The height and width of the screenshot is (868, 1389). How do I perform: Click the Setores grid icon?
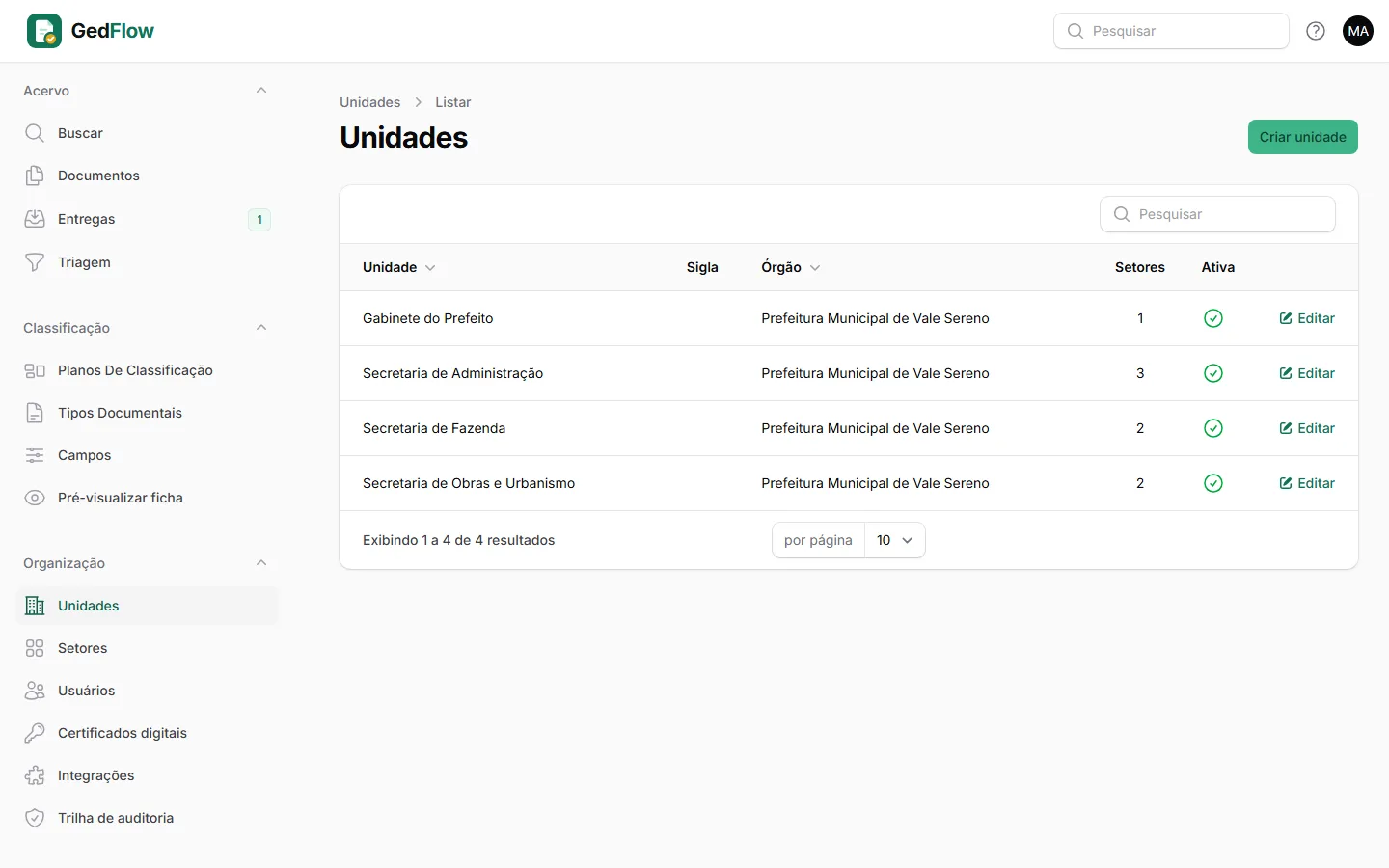coord(35,648)
